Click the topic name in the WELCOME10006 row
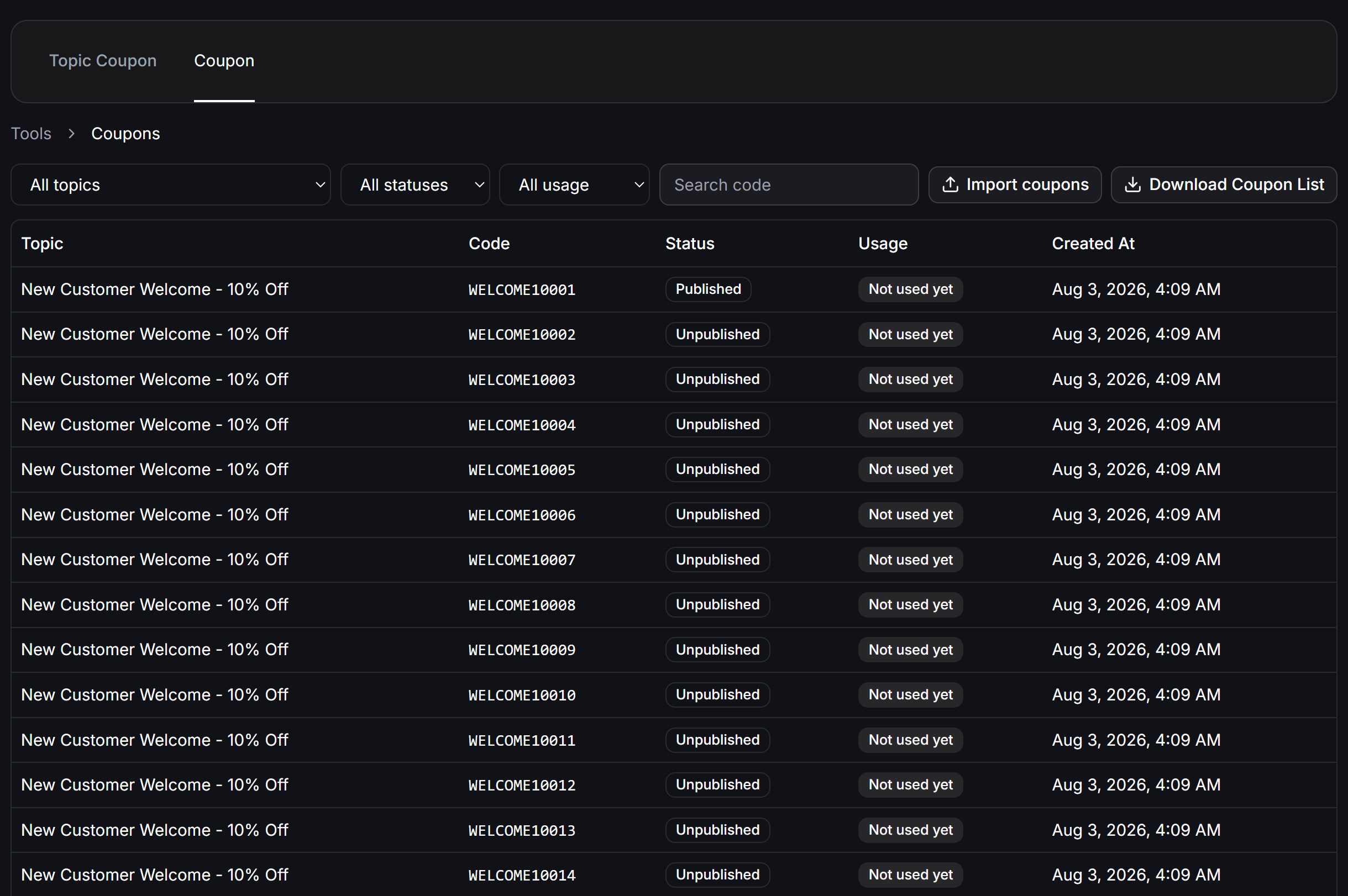Screen dimensions: 1348x896 [x=154, y=515]
